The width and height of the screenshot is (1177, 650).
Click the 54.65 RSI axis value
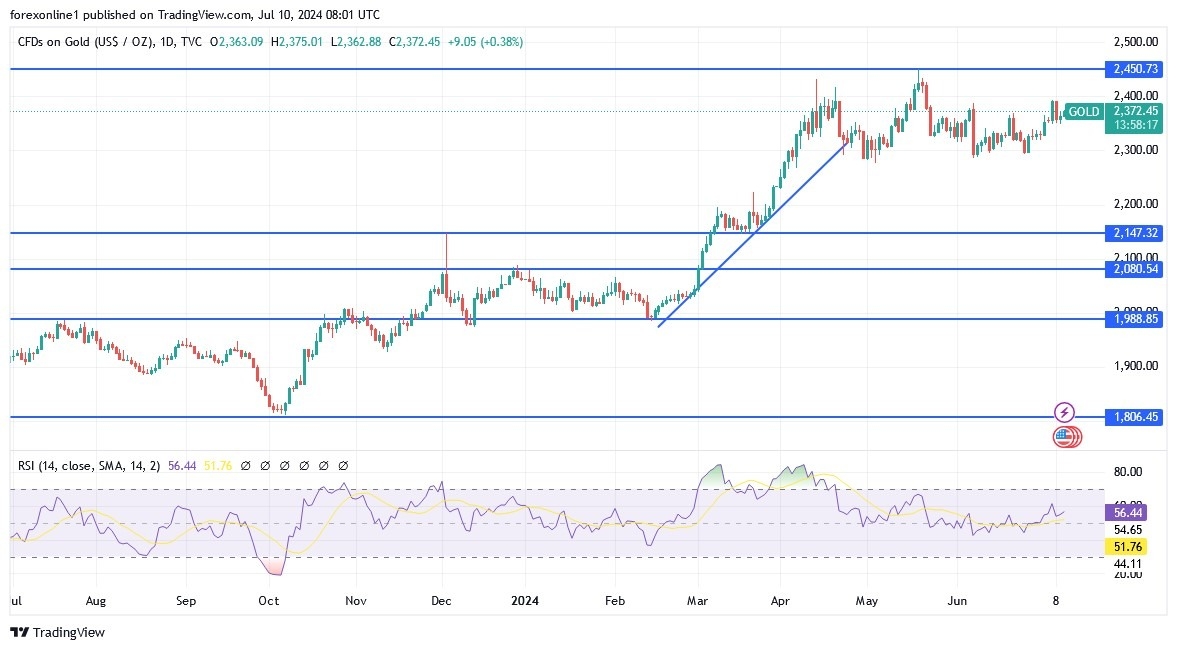[x=1128, y=530]
